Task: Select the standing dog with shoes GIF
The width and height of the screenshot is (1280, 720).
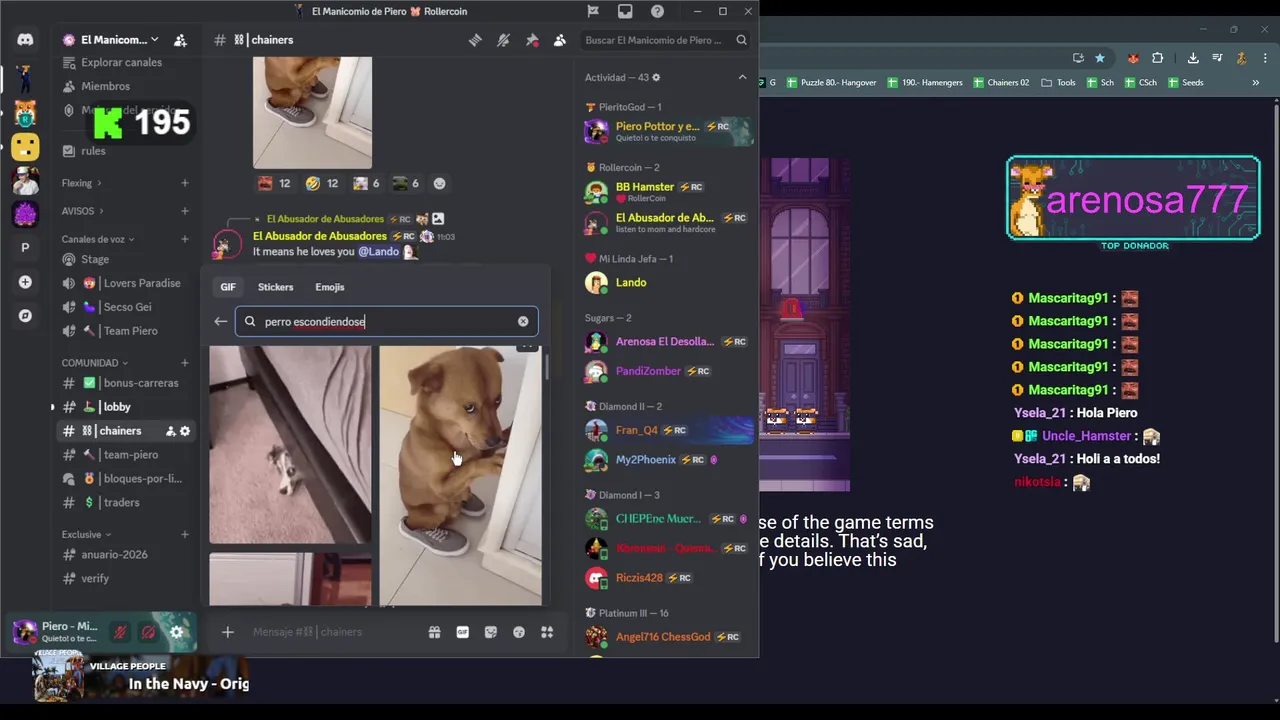Action: (460, 475)
